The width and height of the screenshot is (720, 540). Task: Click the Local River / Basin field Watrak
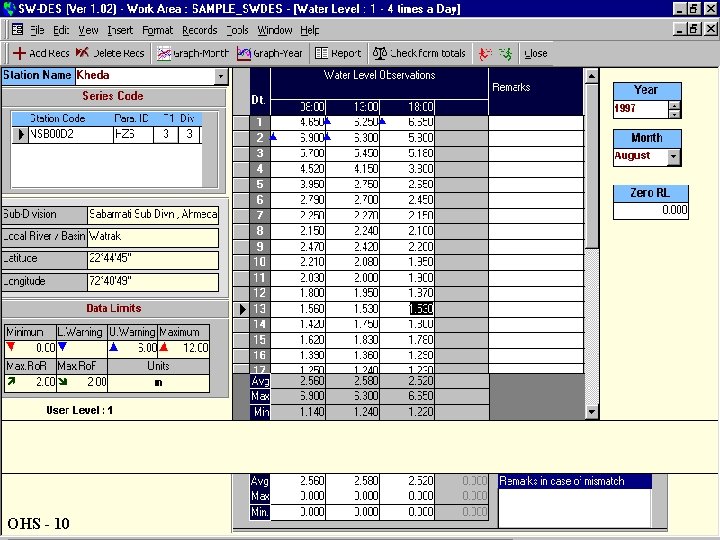point(153,237)
